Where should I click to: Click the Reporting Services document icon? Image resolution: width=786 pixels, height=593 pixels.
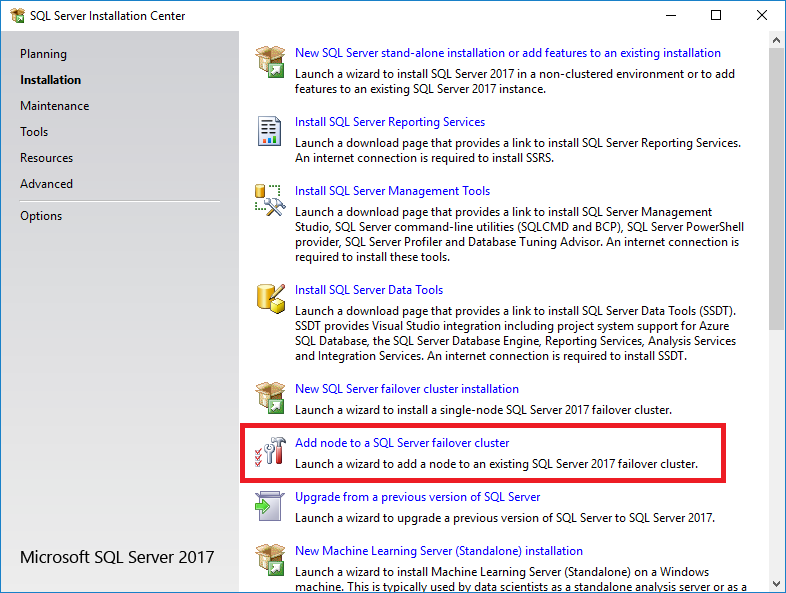click(x=270, y=131)
